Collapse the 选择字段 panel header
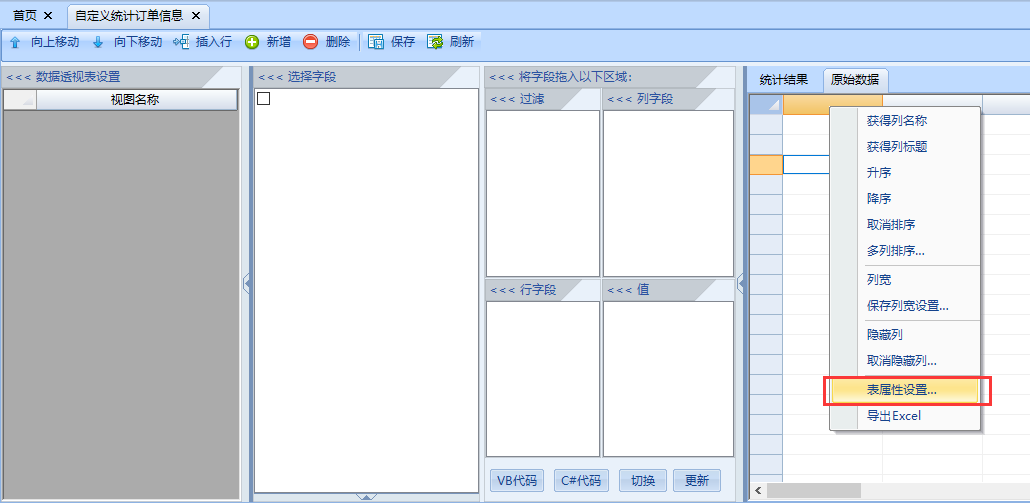1030x503 pixels. [366, 77]
